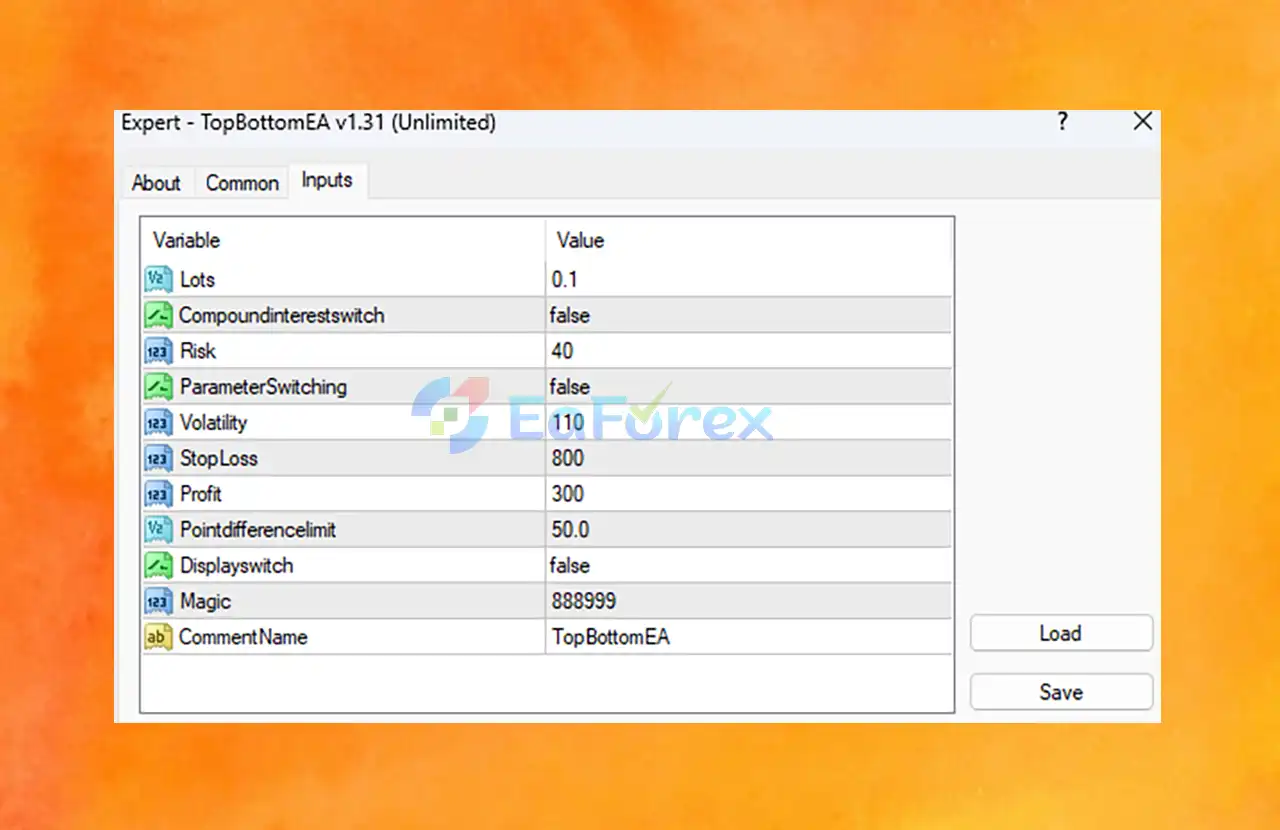1280x830 pixels.
Task: Select the Volatility value 110 field
Action: click(x=748, y=423)
